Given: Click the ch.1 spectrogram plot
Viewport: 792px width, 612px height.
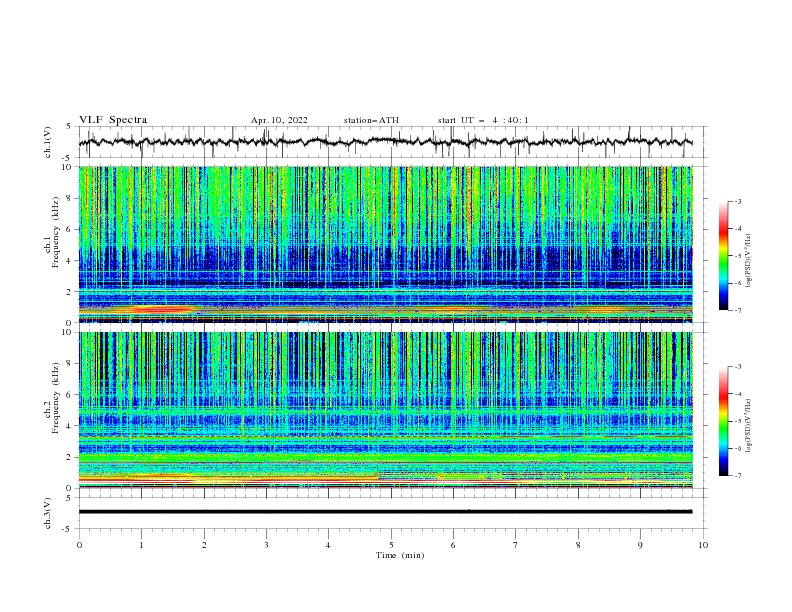Looking at the screenshot, I should [385, 244].
